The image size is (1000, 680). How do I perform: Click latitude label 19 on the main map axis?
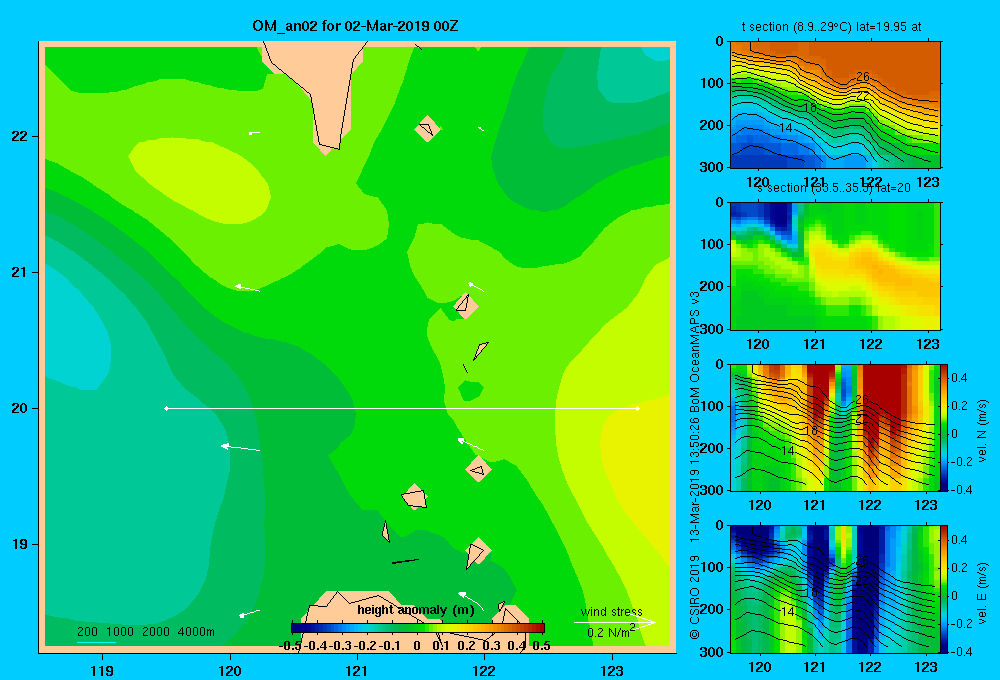[x=20, y=544]
